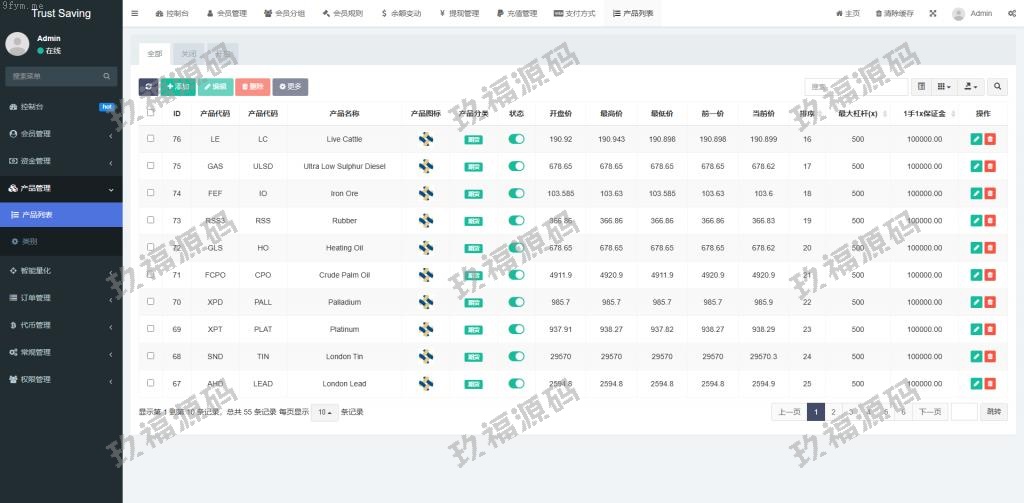Click the refresh table icon button
This screenshot has width=1024, height=503.
pyautogui.click(x=148, y=87)
